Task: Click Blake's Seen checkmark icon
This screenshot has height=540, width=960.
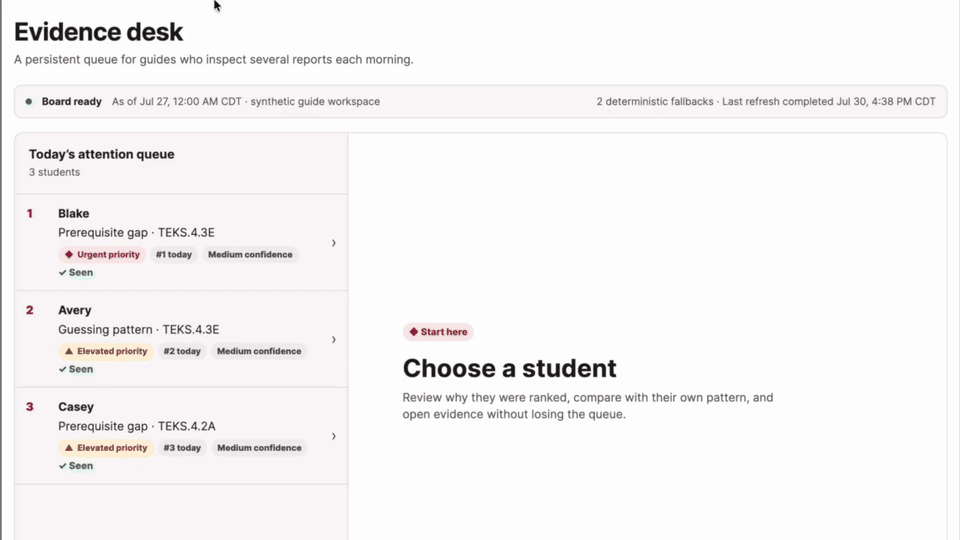Action: 62,273
